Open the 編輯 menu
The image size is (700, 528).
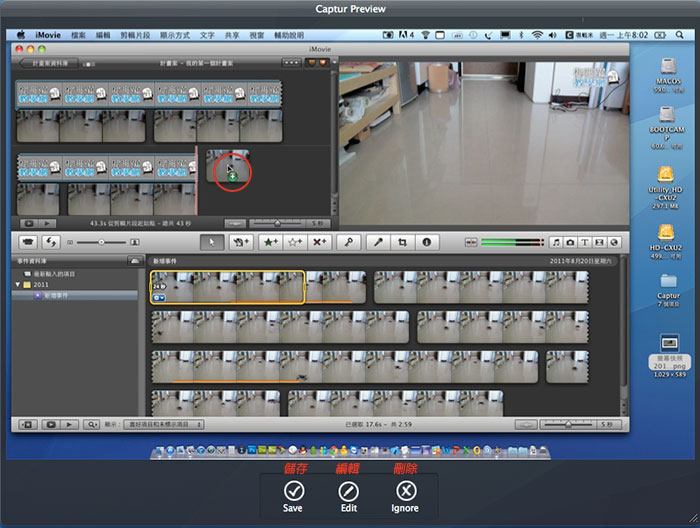tap(103, 35)
